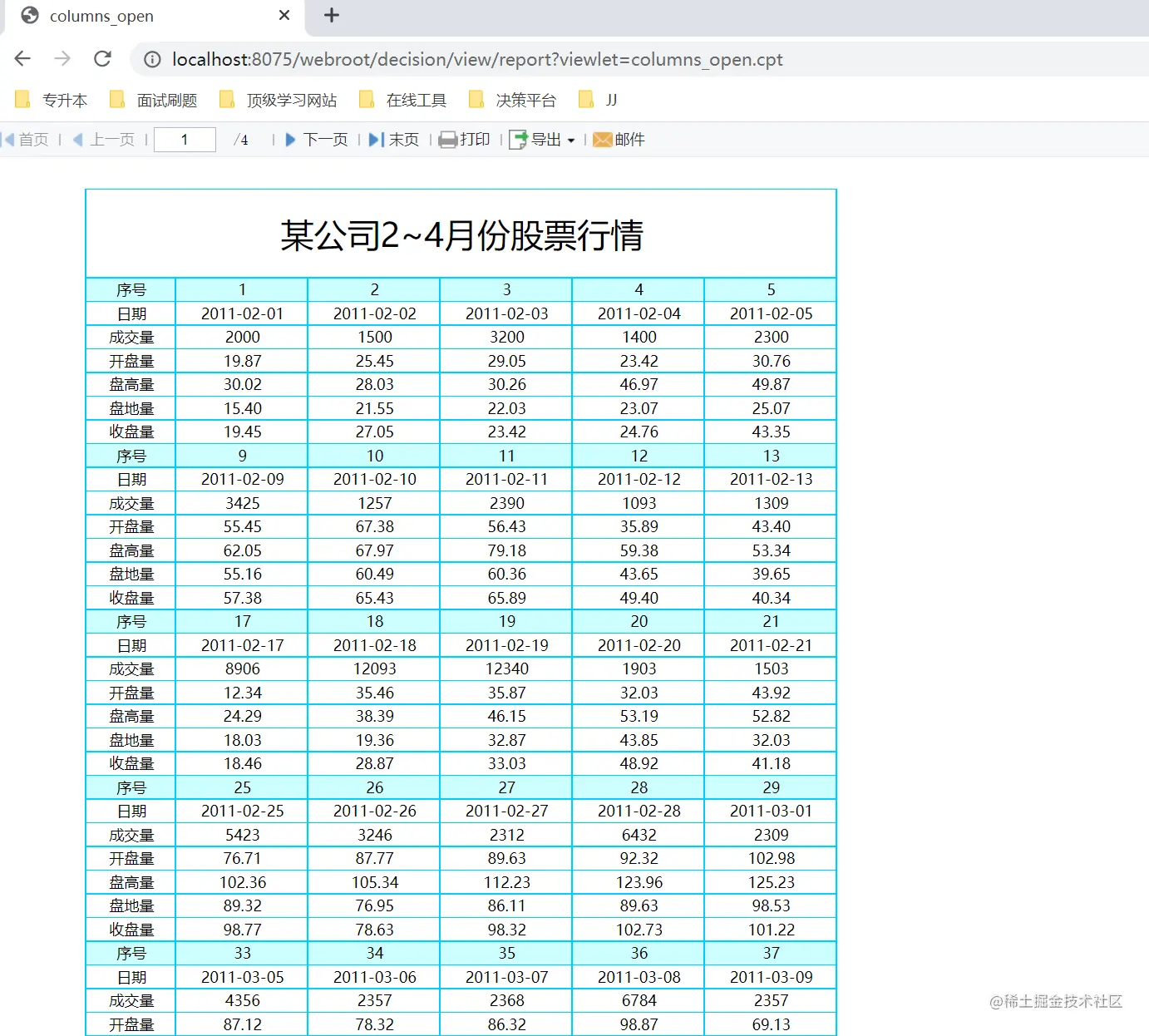Click volume cell 6784
The width and height of the screenshot is (1149, 1036).
[639, 1000]
